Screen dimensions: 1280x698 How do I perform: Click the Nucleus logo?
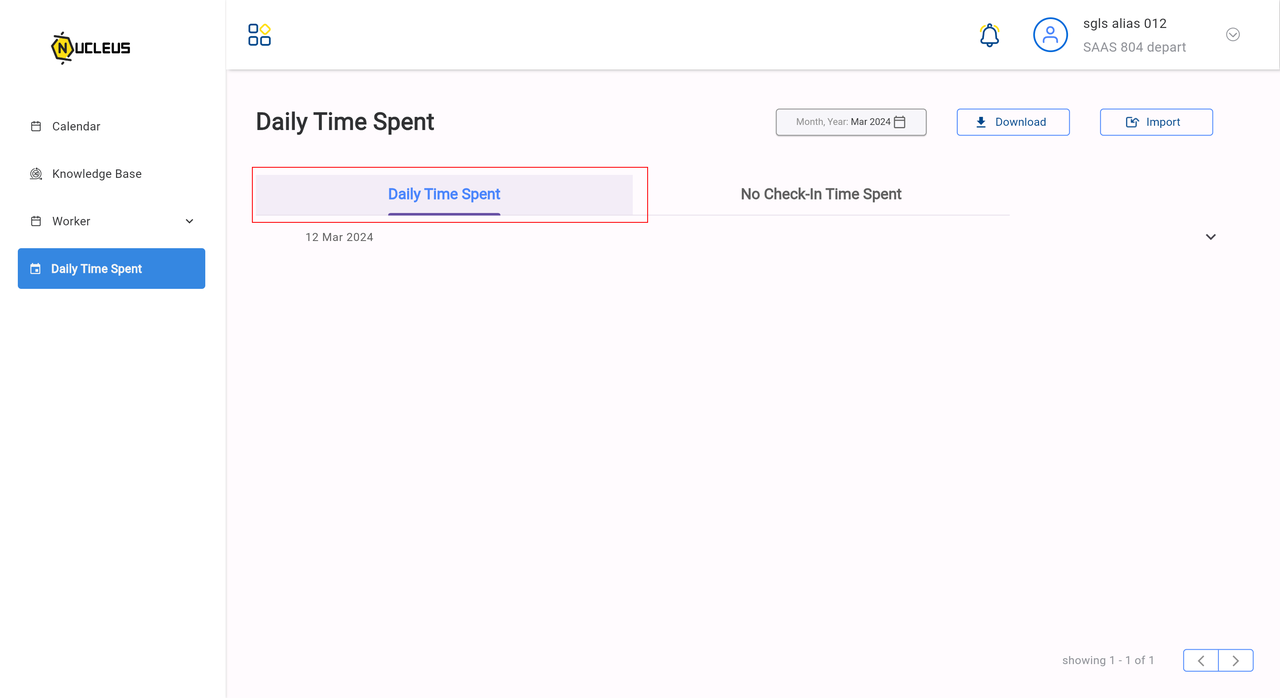(x=91, y=47)
